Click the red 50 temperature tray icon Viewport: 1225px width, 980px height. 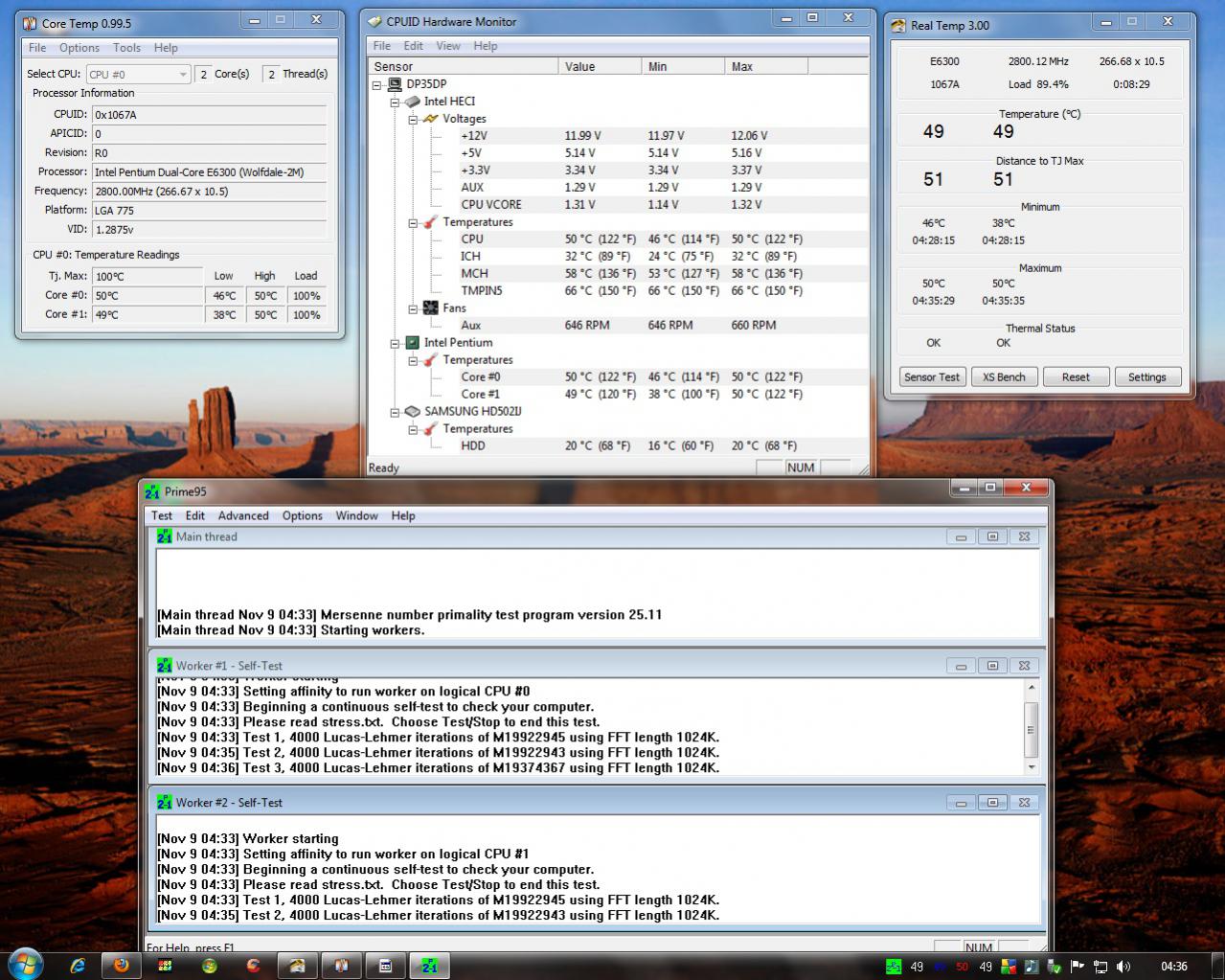(962, 967)
